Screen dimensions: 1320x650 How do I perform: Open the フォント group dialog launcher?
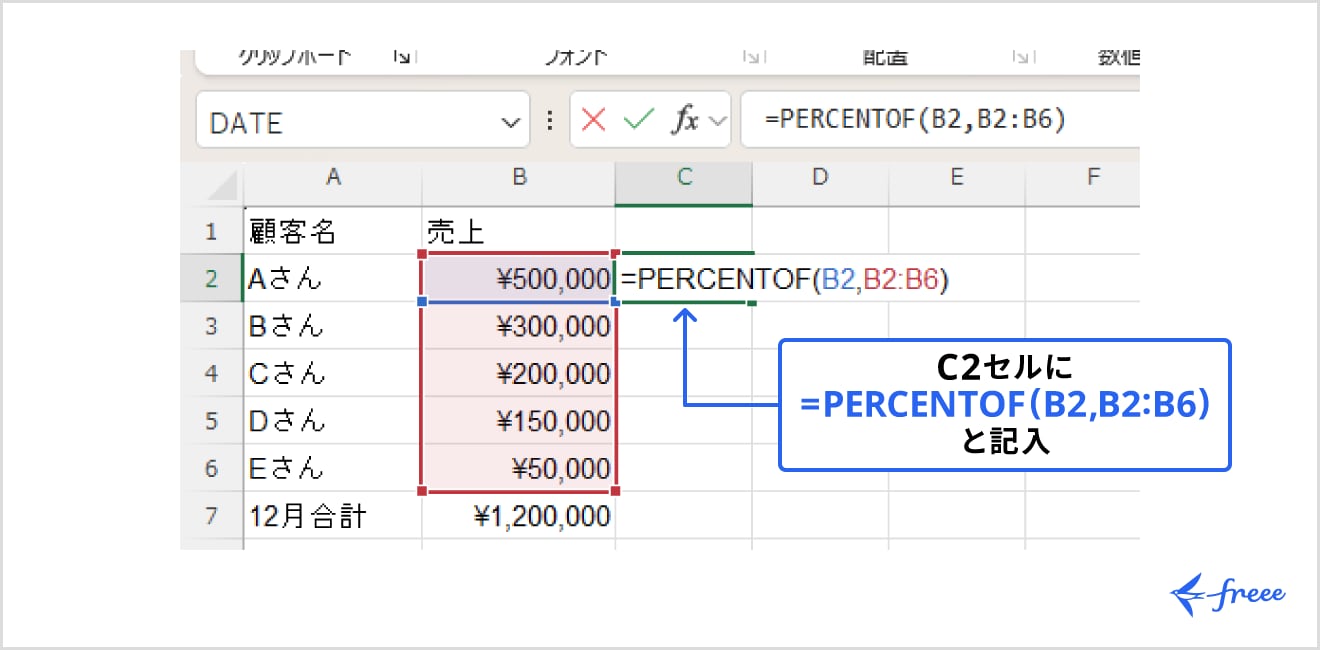pyautogui.click(x=752, y=57)
